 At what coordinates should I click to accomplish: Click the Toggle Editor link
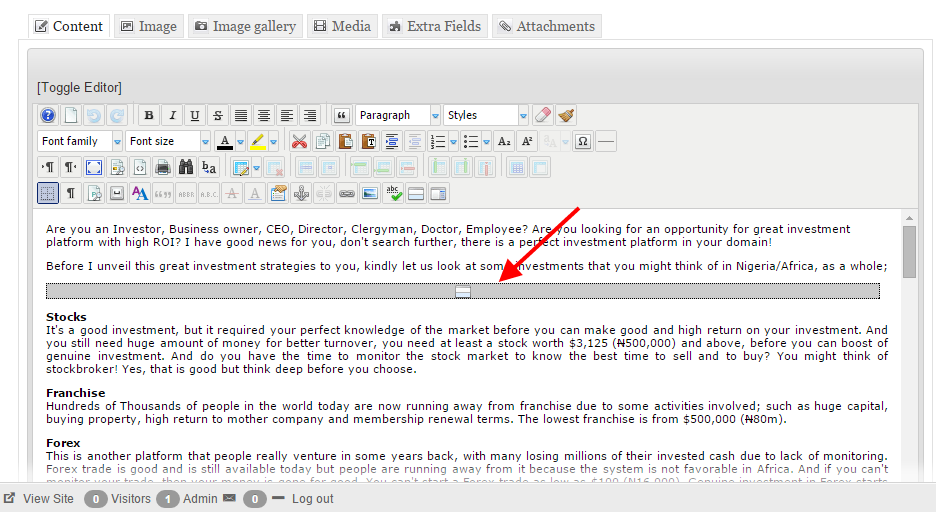tap(79, 88)
